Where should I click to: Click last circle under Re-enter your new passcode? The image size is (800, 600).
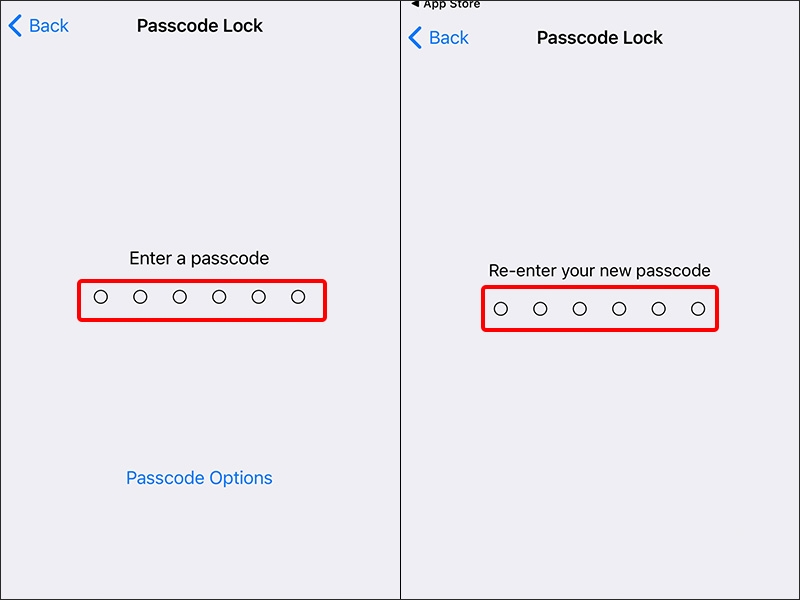coord(698,309)
